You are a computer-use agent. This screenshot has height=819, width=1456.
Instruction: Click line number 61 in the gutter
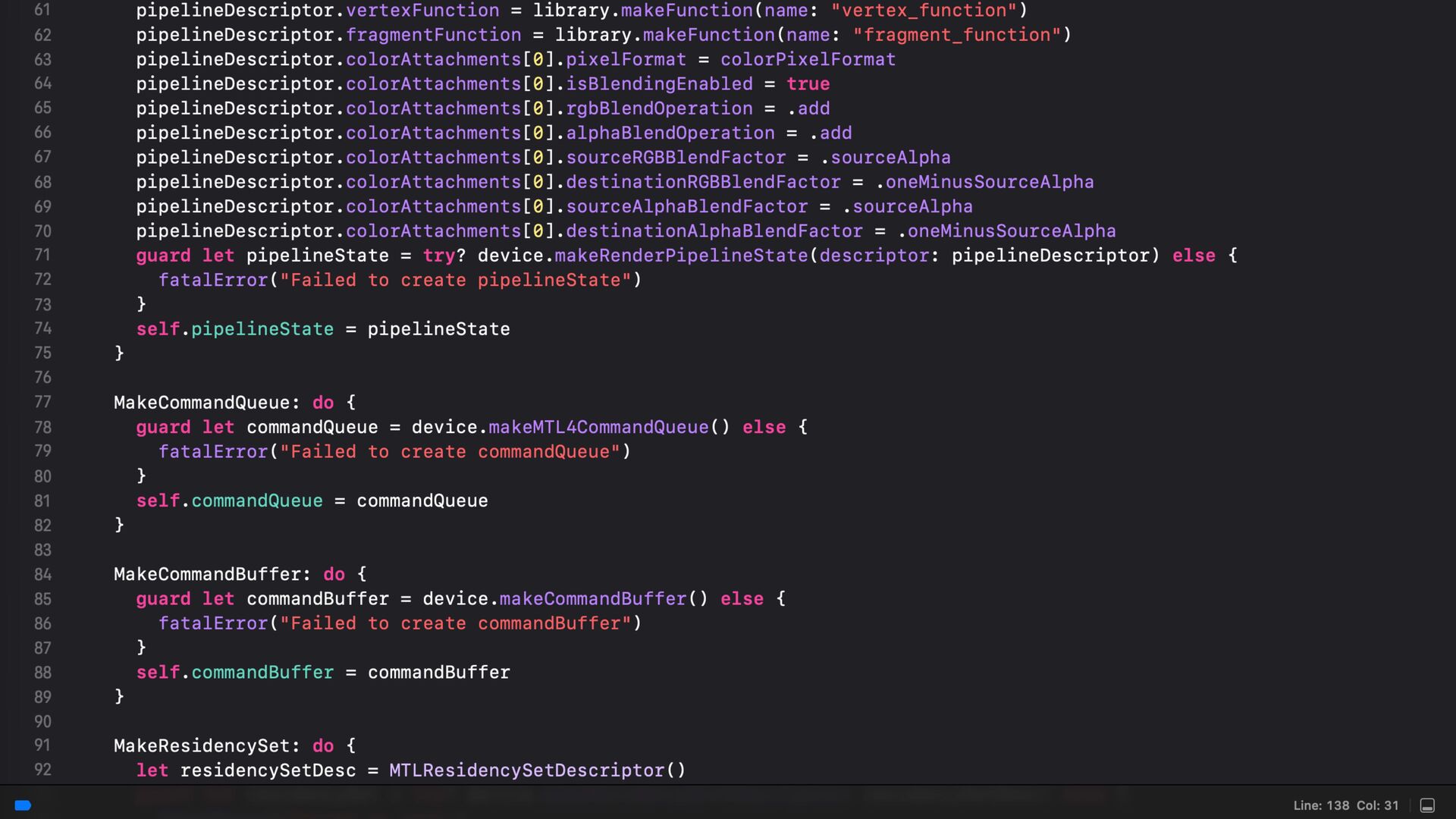(x=42, y=11)
